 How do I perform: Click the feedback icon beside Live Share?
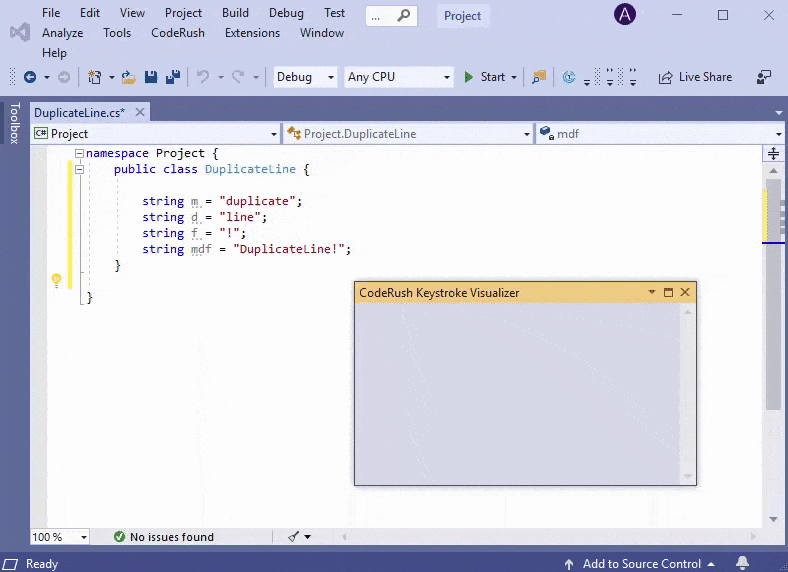tap(764, 77)
